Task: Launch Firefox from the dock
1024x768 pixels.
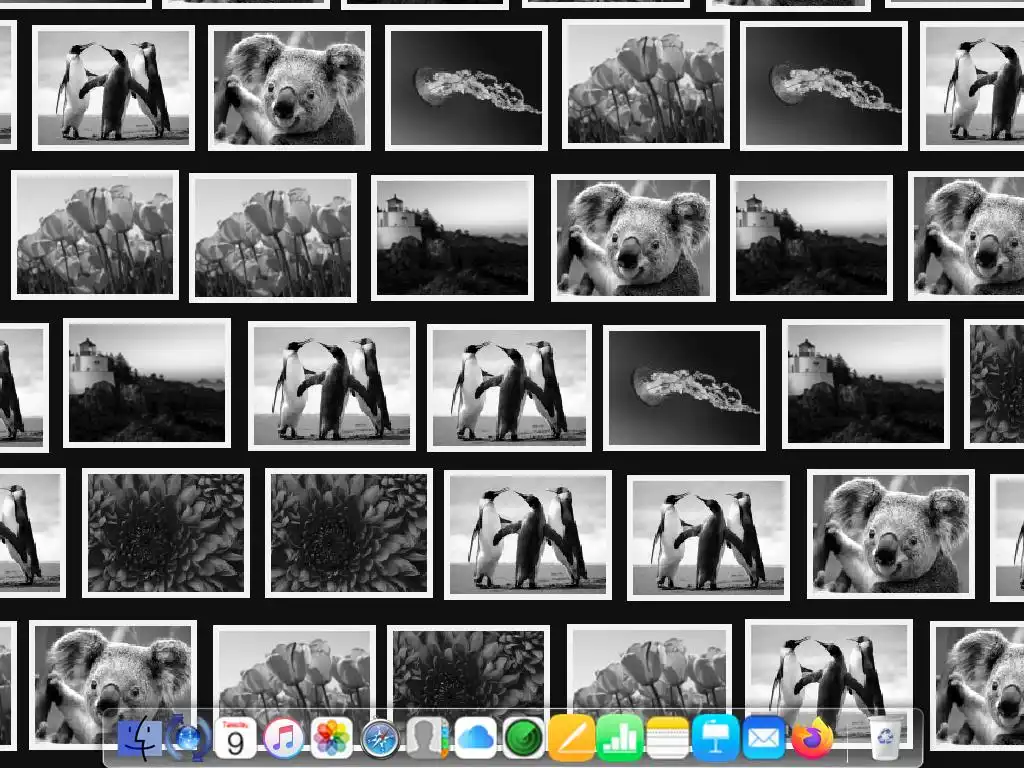Action: tap(812, 739)
